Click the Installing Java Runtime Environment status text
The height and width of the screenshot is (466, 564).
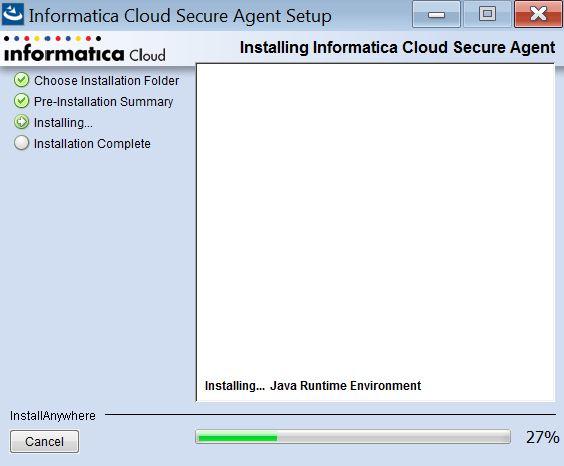313,385
